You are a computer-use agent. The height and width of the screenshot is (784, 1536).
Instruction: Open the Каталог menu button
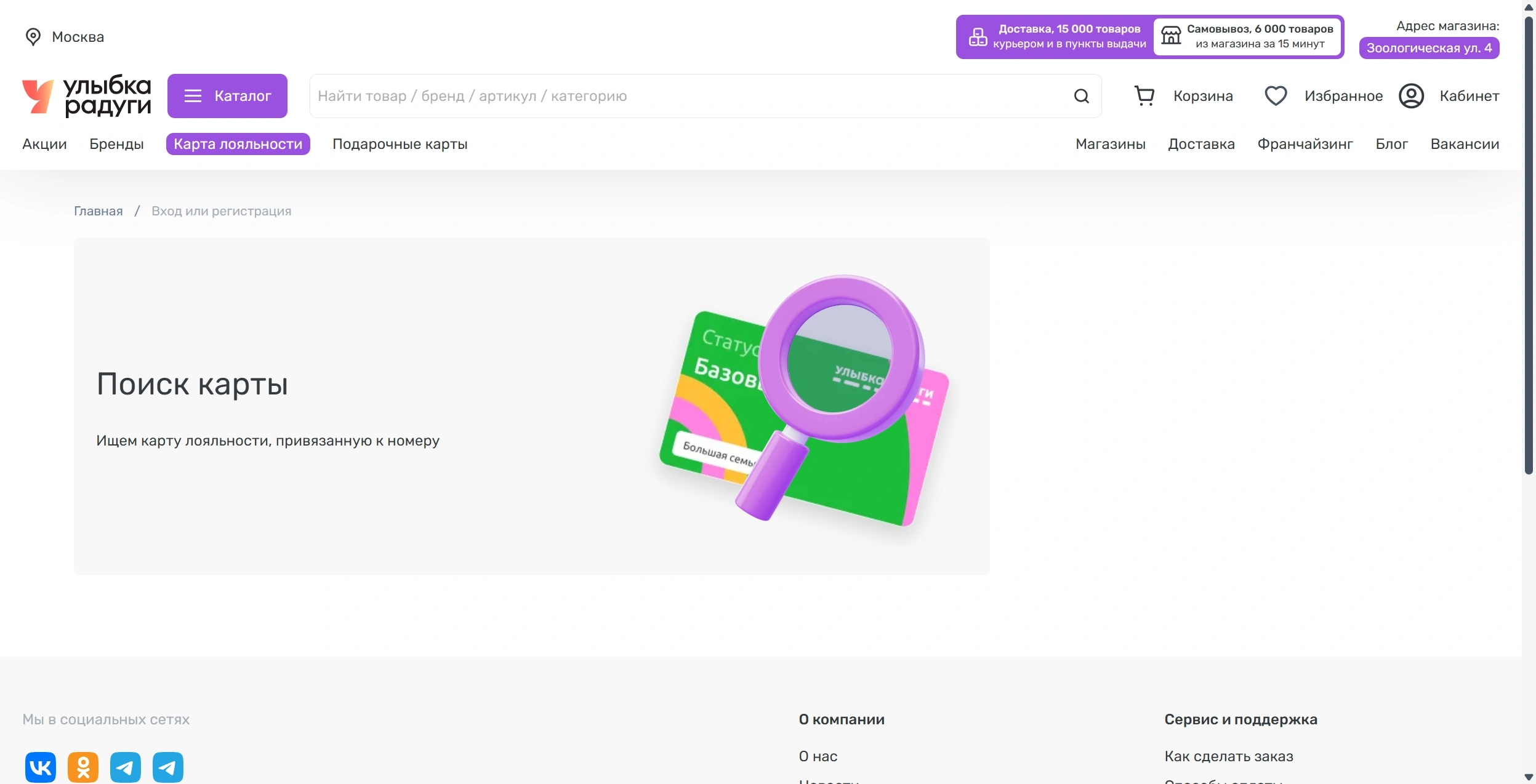coord(227,96)
